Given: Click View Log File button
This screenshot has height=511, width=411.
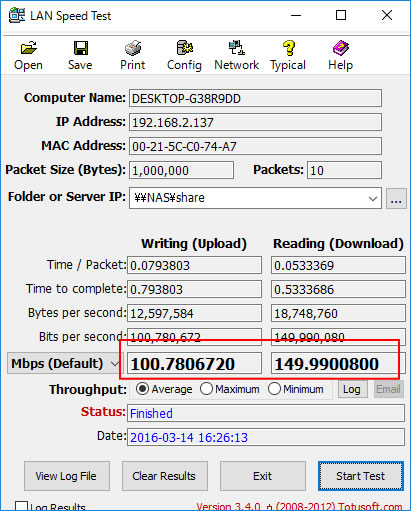Looking at the screenshot, I should [x=67, y=476].
